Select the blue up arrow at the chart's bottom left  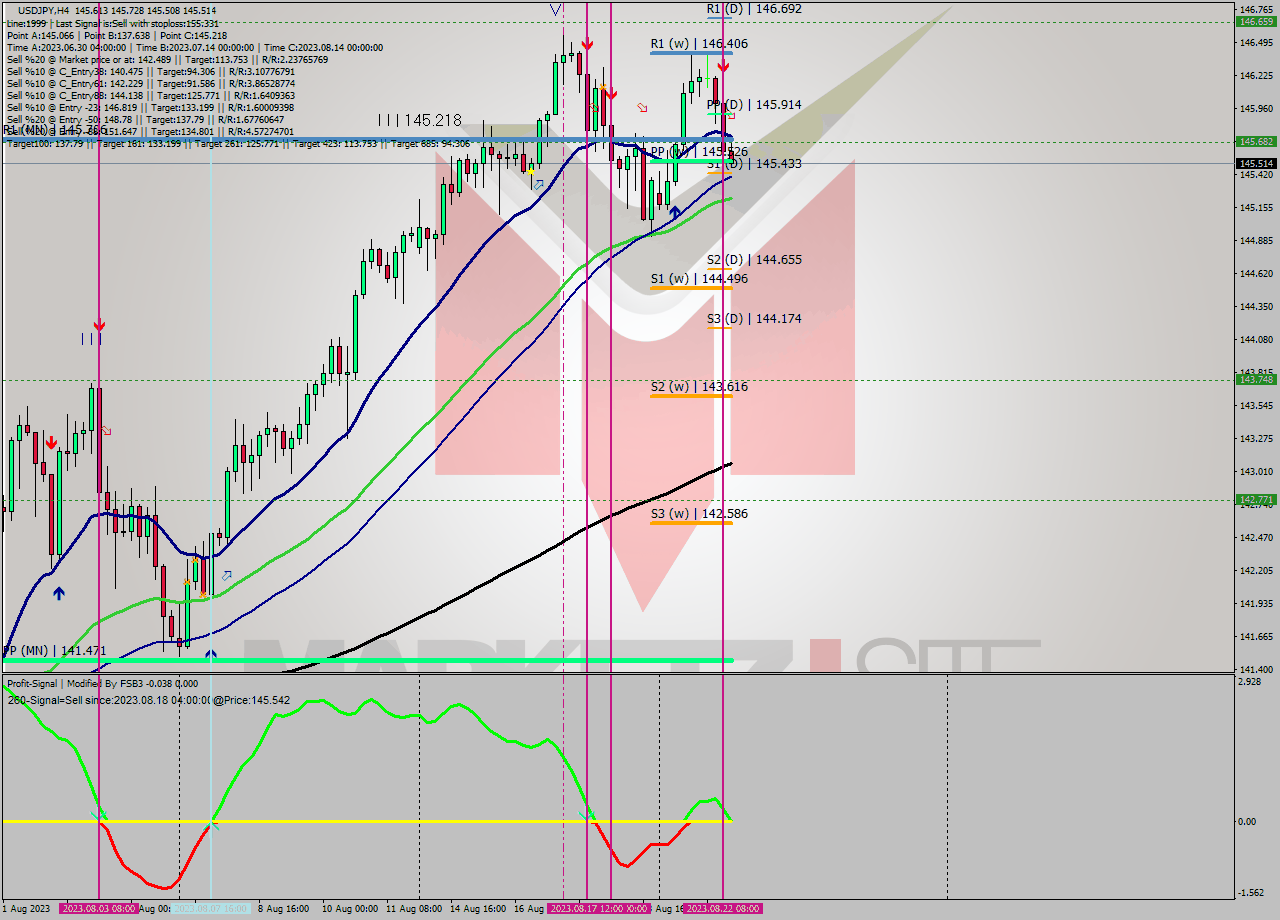pos(59,592)
